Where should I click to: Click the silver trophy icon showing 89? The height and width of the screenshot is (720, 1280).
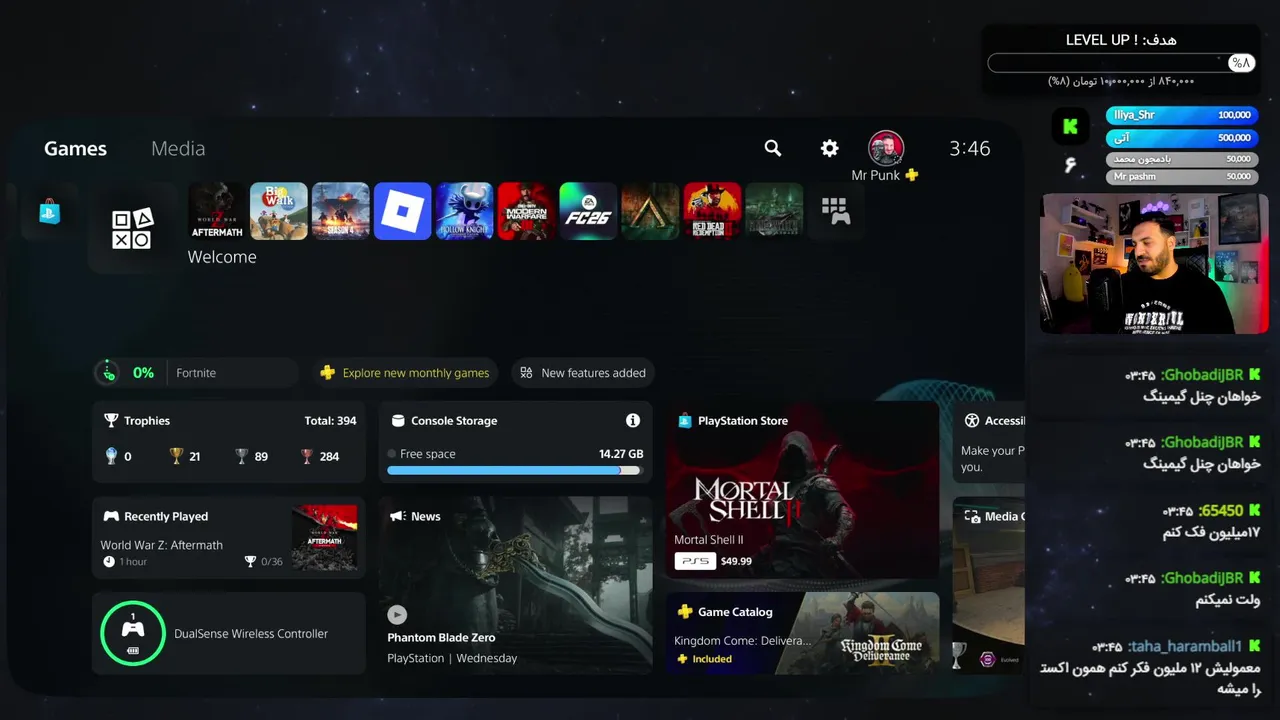pyautogui.click(x=242, y=456)
